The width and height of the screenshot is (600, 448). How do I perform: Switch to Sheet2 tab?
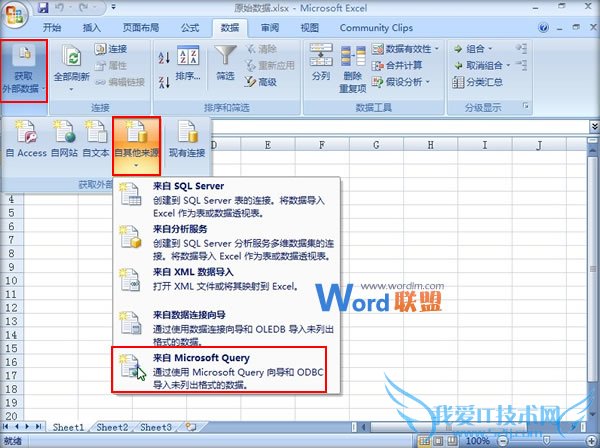click(x=112, y=427)
